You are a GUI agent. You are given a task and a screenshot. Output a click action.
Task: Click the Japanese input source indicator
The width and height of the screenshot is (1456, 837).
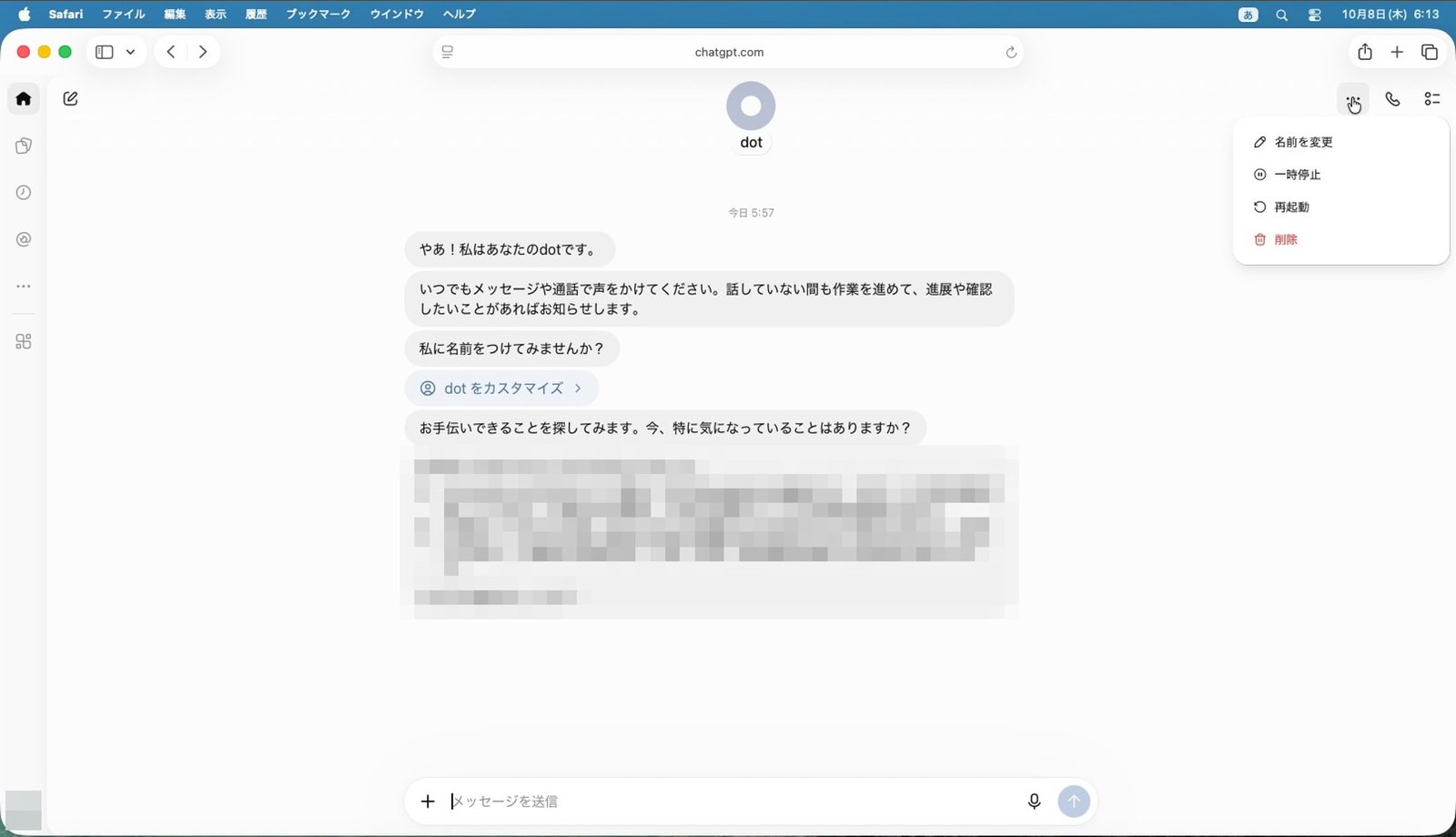(1249, 15)
